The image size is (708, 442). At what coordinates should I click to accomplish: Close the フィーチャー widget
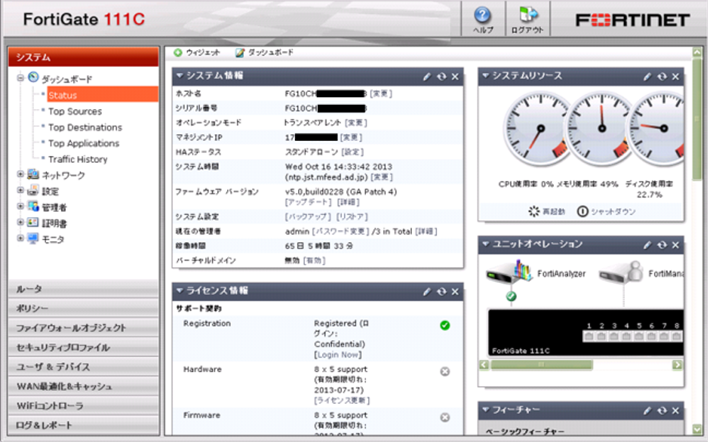[675, 410]
